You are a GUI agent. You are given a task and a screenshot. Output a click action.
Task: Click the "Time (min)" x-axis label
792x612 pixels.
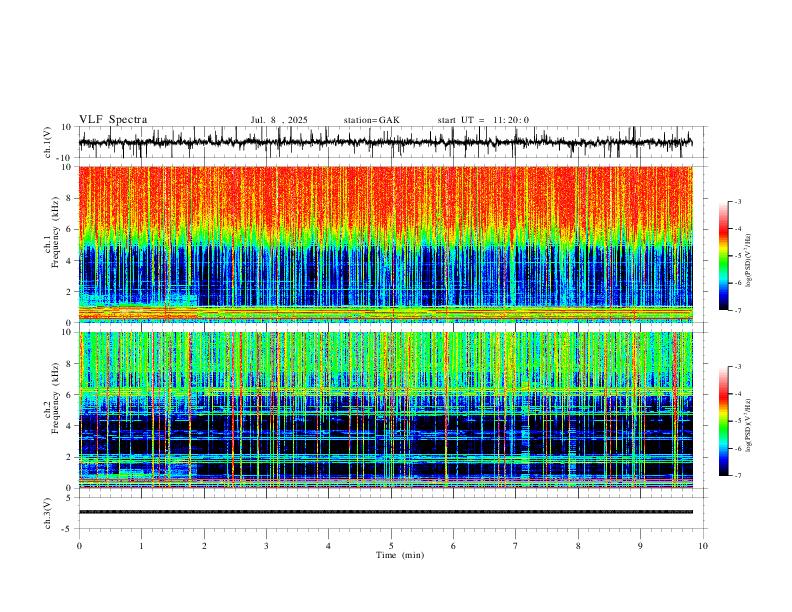coord(400,555)
